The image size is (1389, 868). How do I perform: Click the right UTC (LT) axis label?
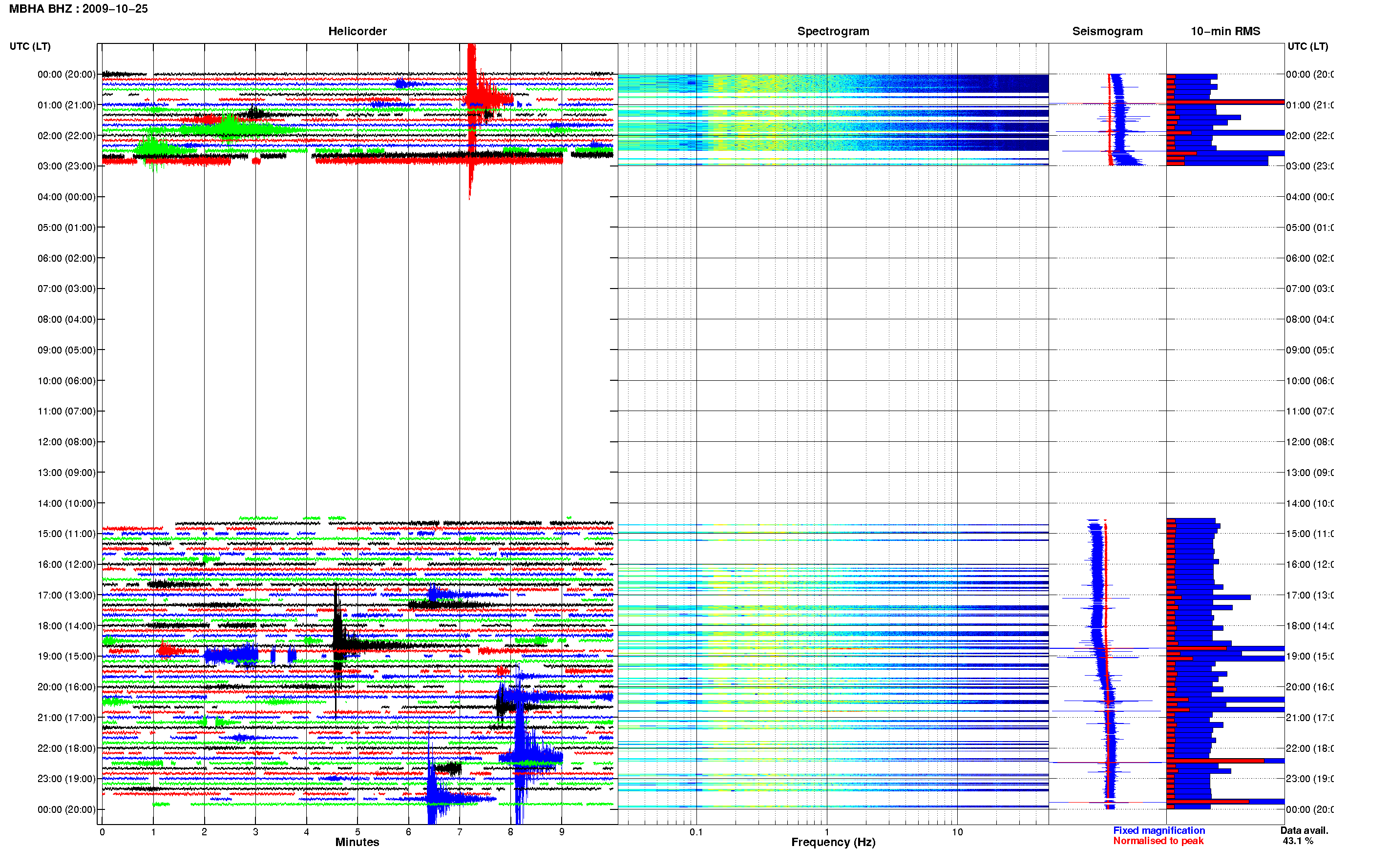pos(1307,46)
